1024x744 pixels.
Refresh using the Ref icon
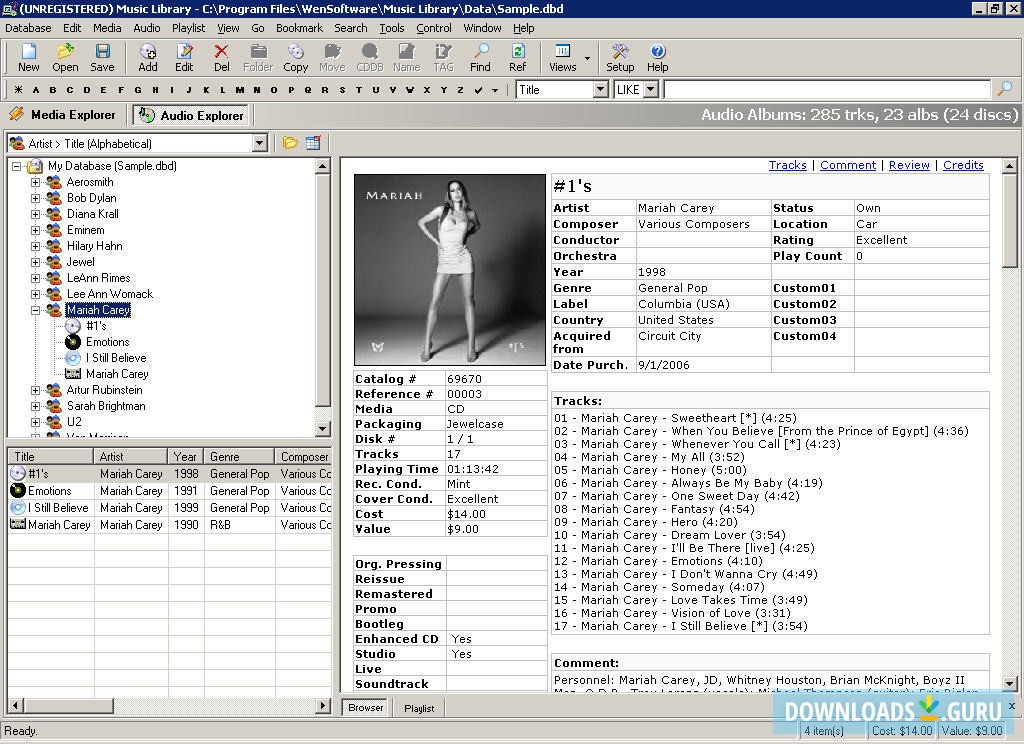(517, 57)
